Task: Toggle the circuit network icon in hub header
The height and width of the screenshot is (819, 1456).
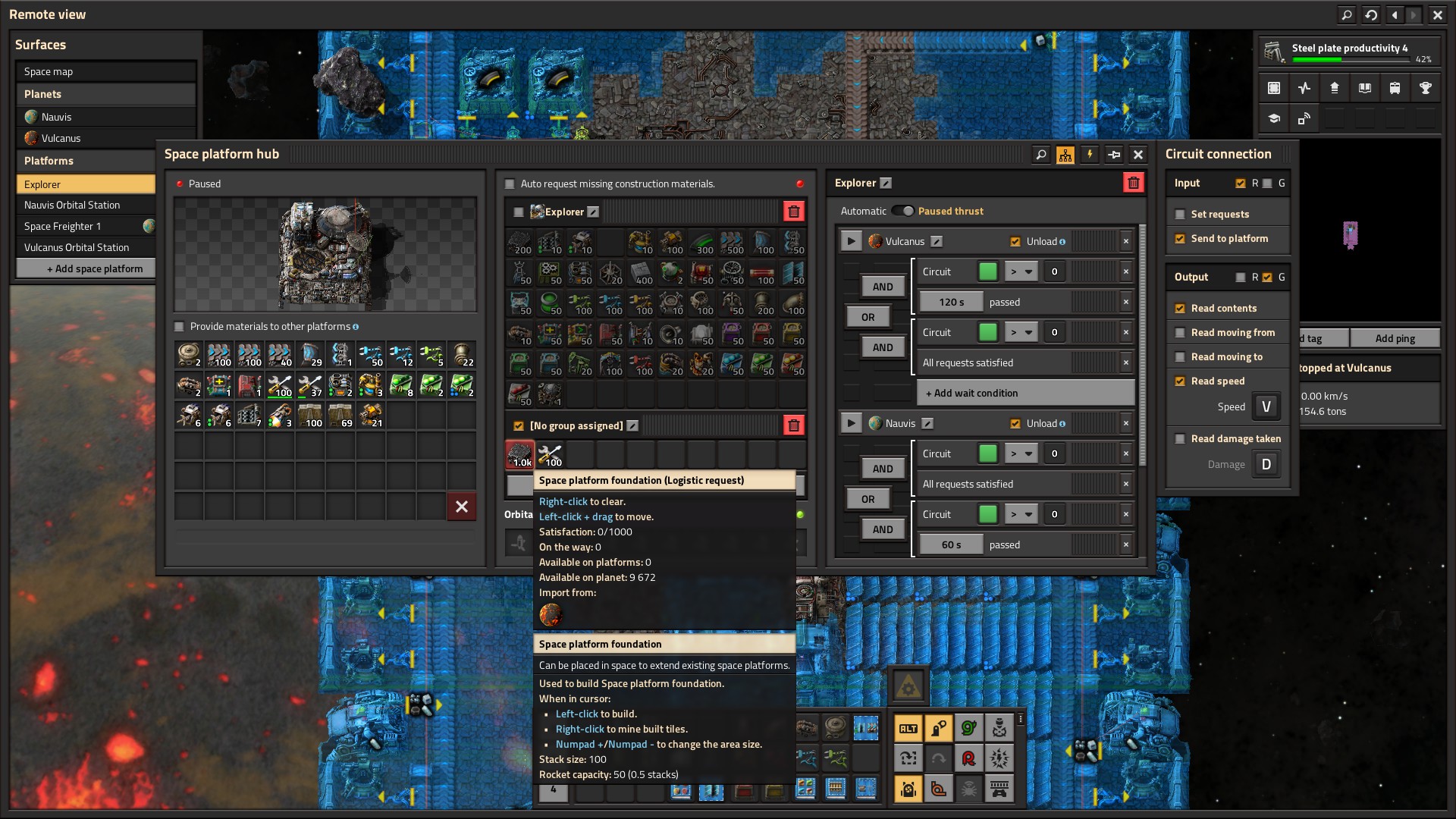Action: point(1065,155)
